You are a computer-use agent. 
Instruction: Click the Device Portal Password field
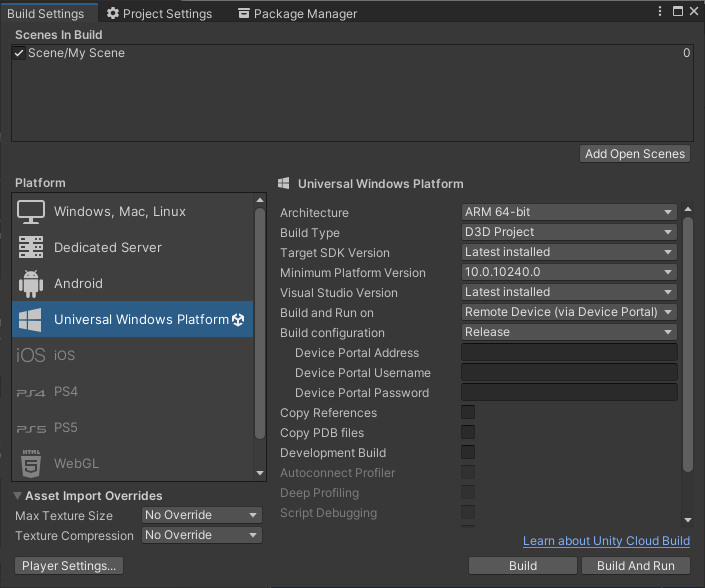[569, 392]
